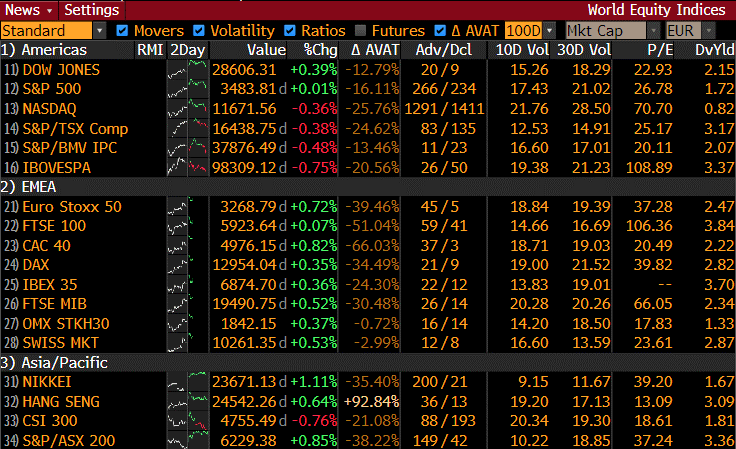This screenshot has height=449, width=736.
Task: Select the S&P/BMV IPC index
Action: (x=69, y=148)
